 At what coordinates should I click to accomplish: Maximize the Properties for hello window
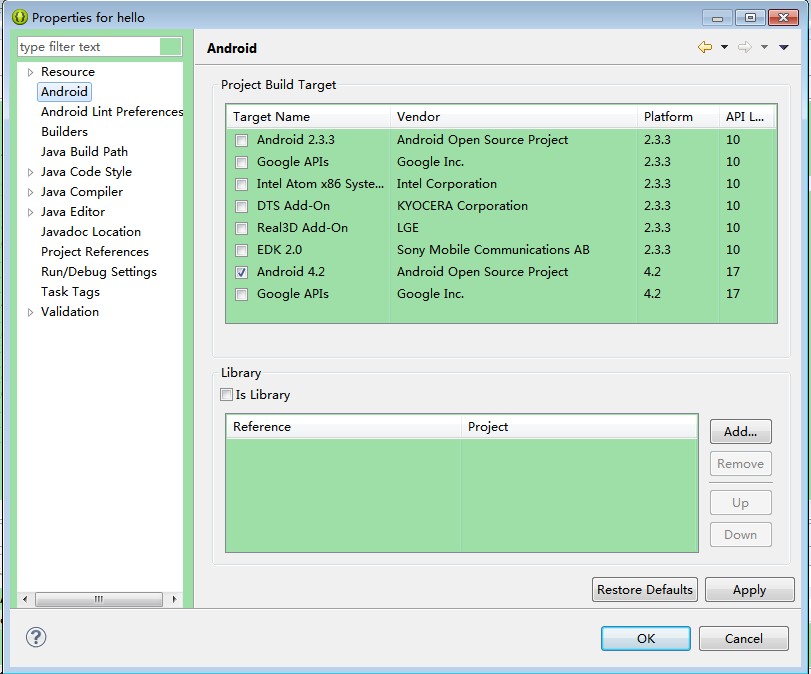click(x=750, y=18)
